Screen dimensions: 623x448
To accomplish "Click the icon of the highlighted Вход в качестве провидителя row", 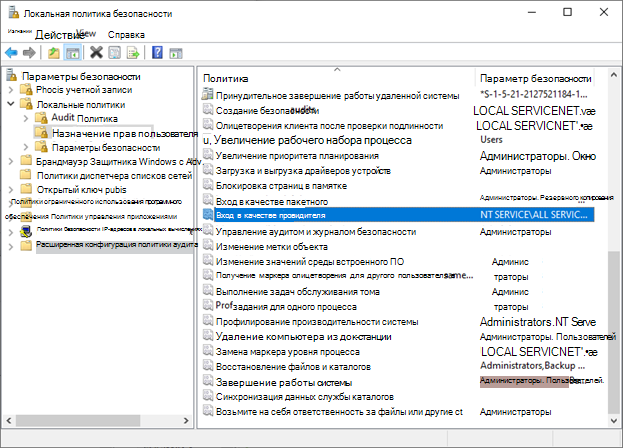I will (x=207, y=215).
